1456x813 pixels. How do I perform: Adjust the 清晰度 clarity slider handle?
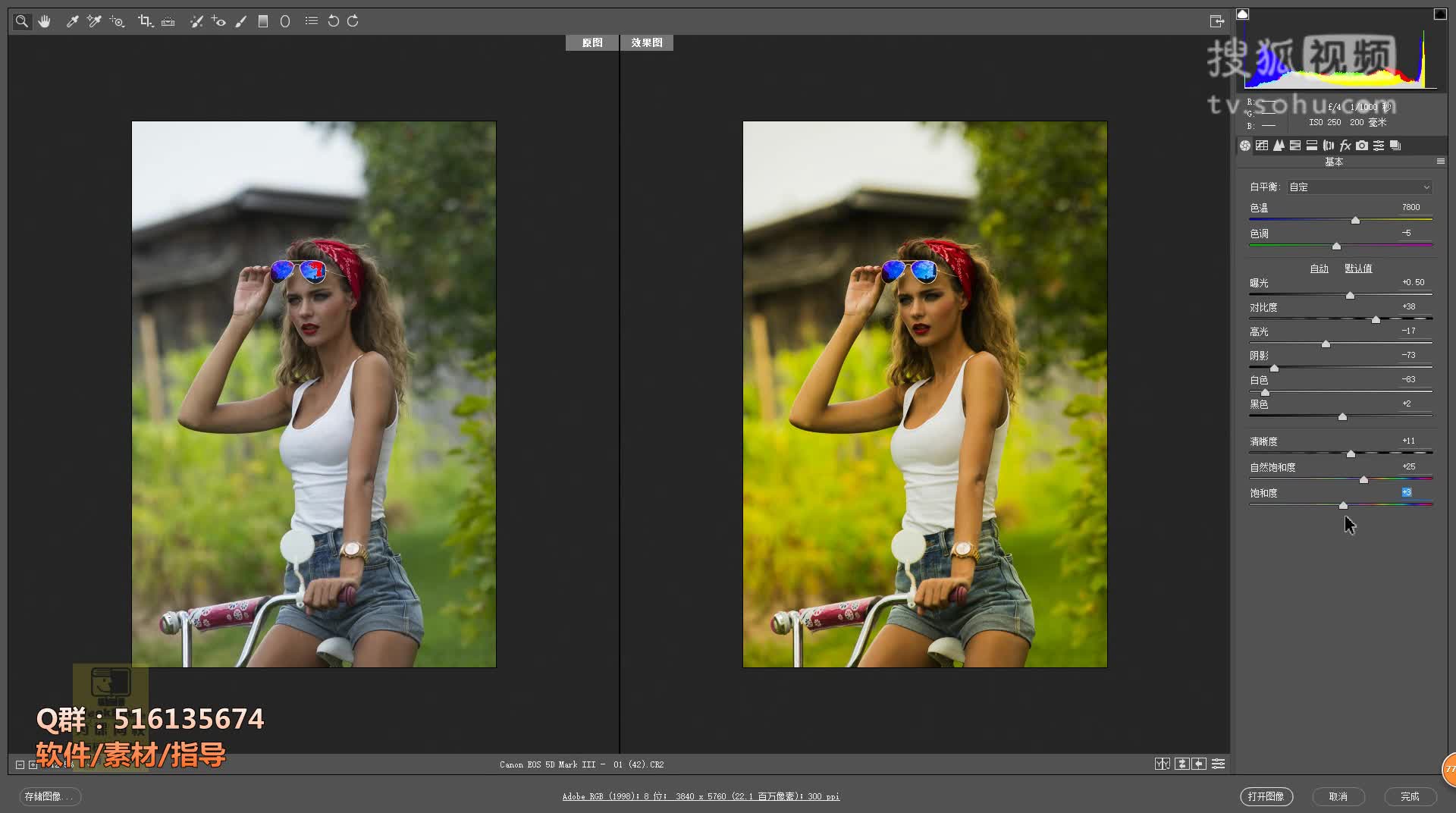(1351, 454)
